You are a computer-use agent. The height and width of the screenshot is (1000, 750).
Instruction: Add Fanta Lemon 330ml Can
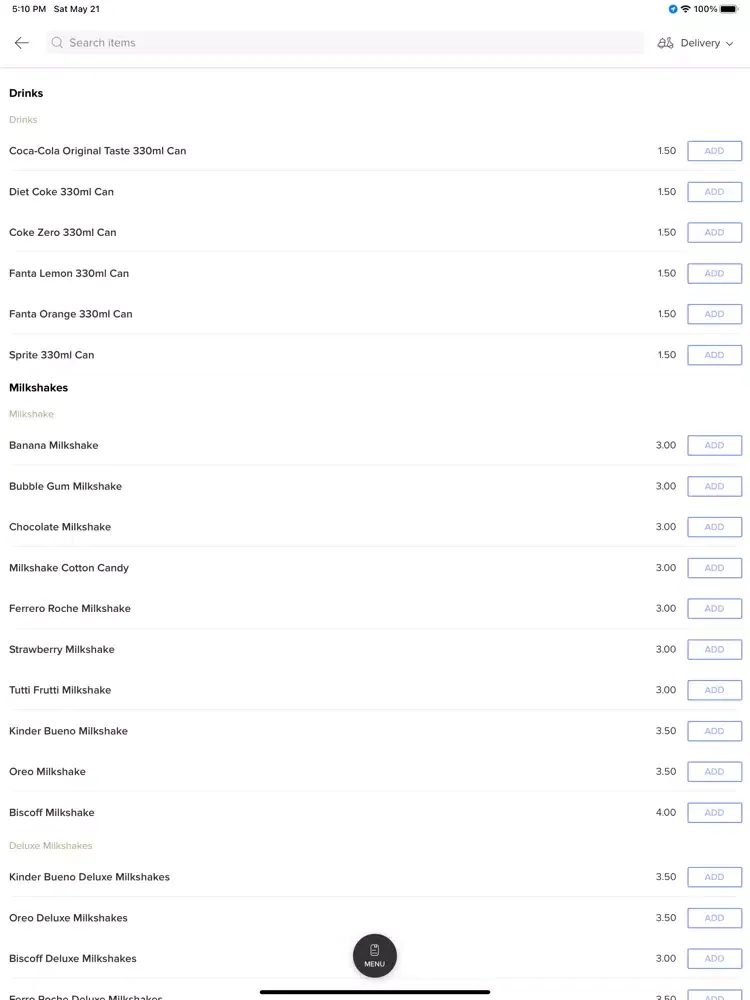click(714, 274)
